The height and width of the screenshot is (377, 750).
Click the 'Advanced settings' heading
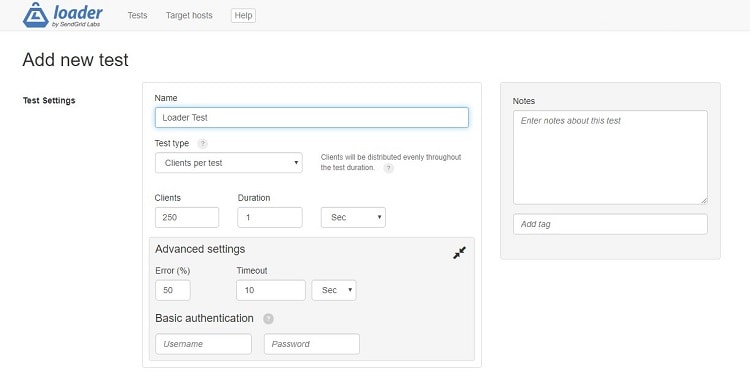click(200, 249)
